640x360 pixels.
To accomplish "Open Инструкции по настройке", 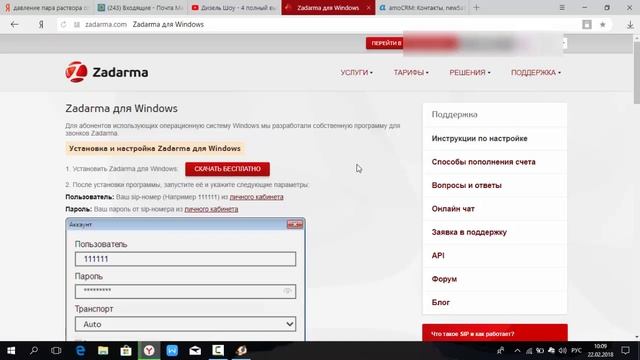I will 479,138.
